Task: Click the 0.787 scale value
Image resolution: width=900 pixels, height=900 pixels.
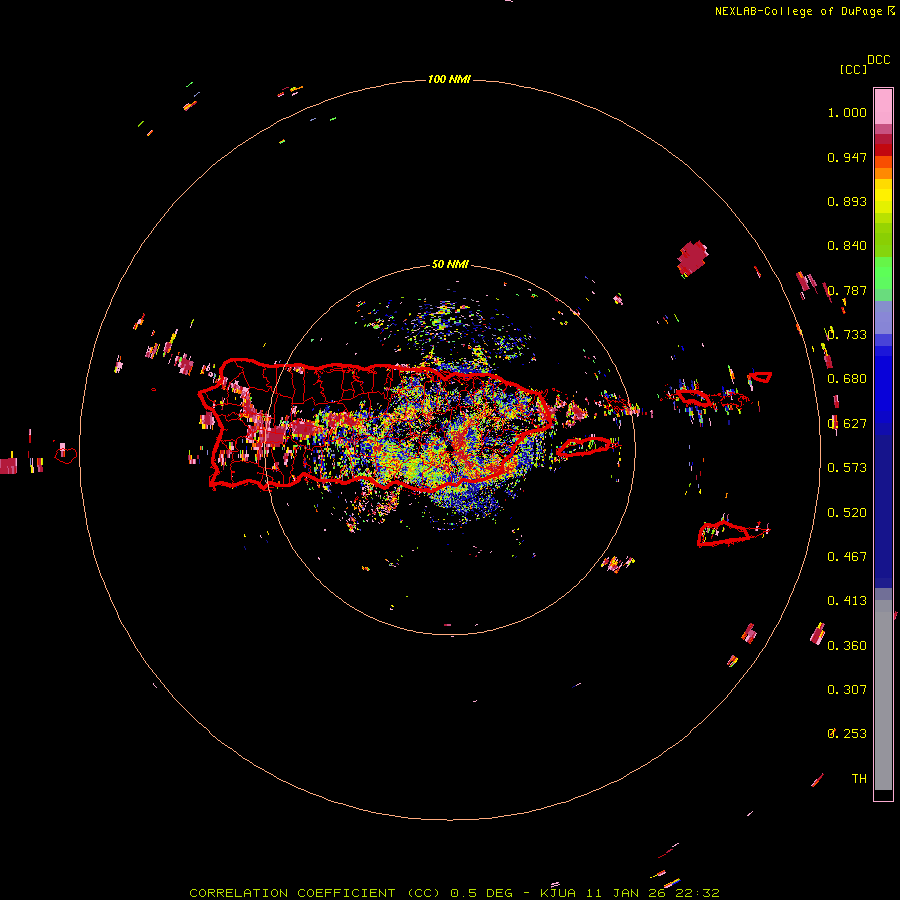Action: (x=847, y=290)
